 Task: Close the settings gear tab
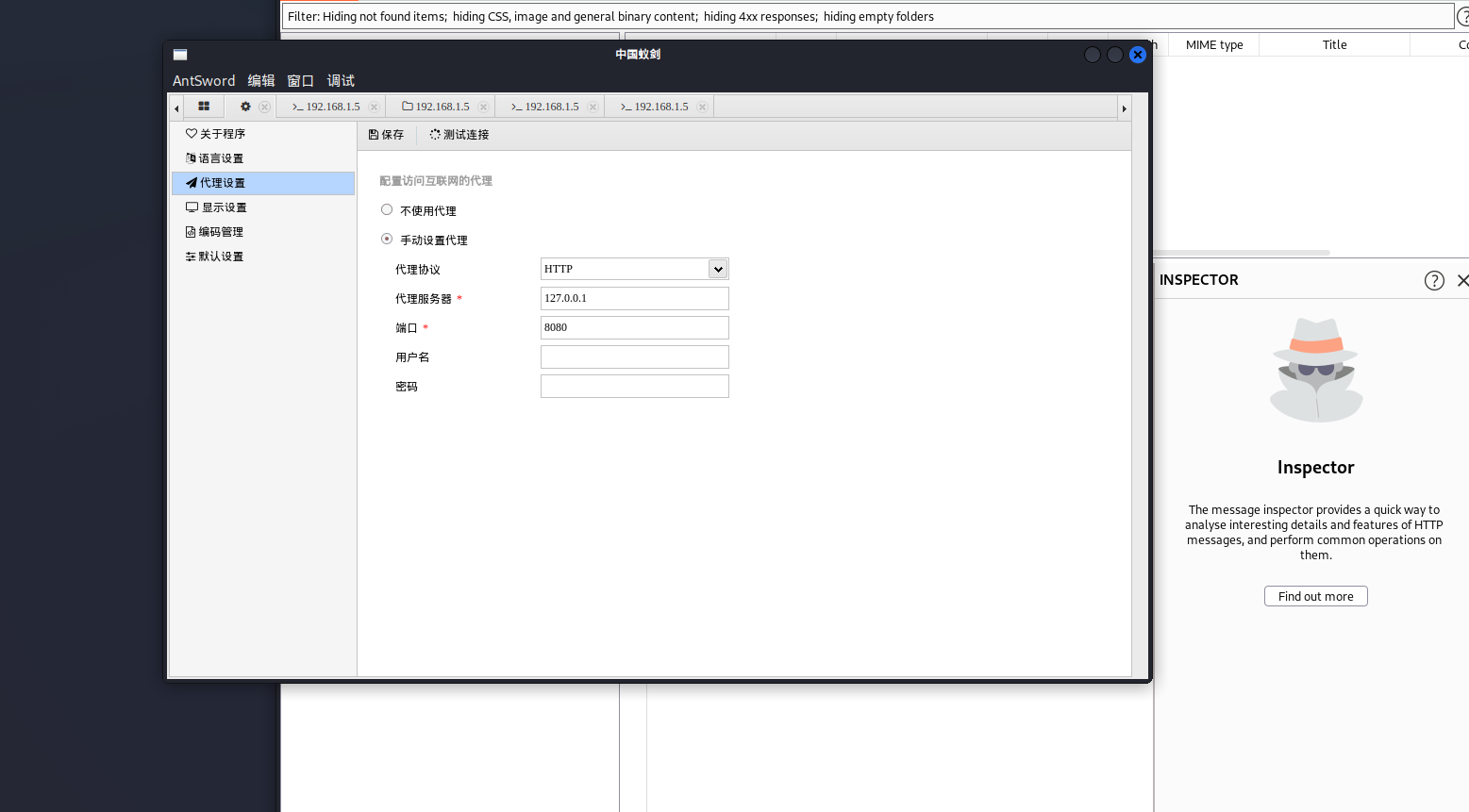click(x=264, y=107)
